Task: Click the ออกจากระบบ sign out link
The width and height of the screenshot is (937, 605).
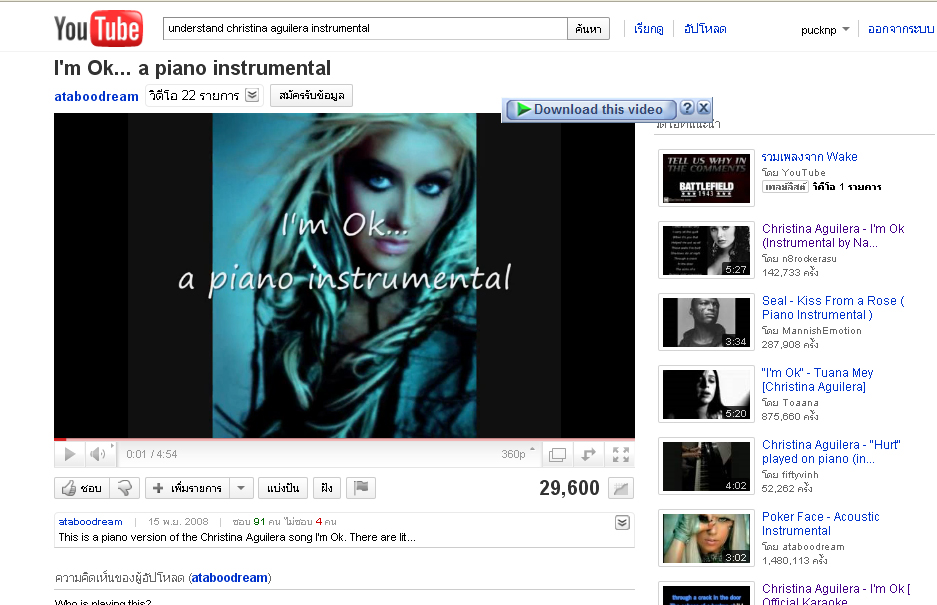Action: 901,29
